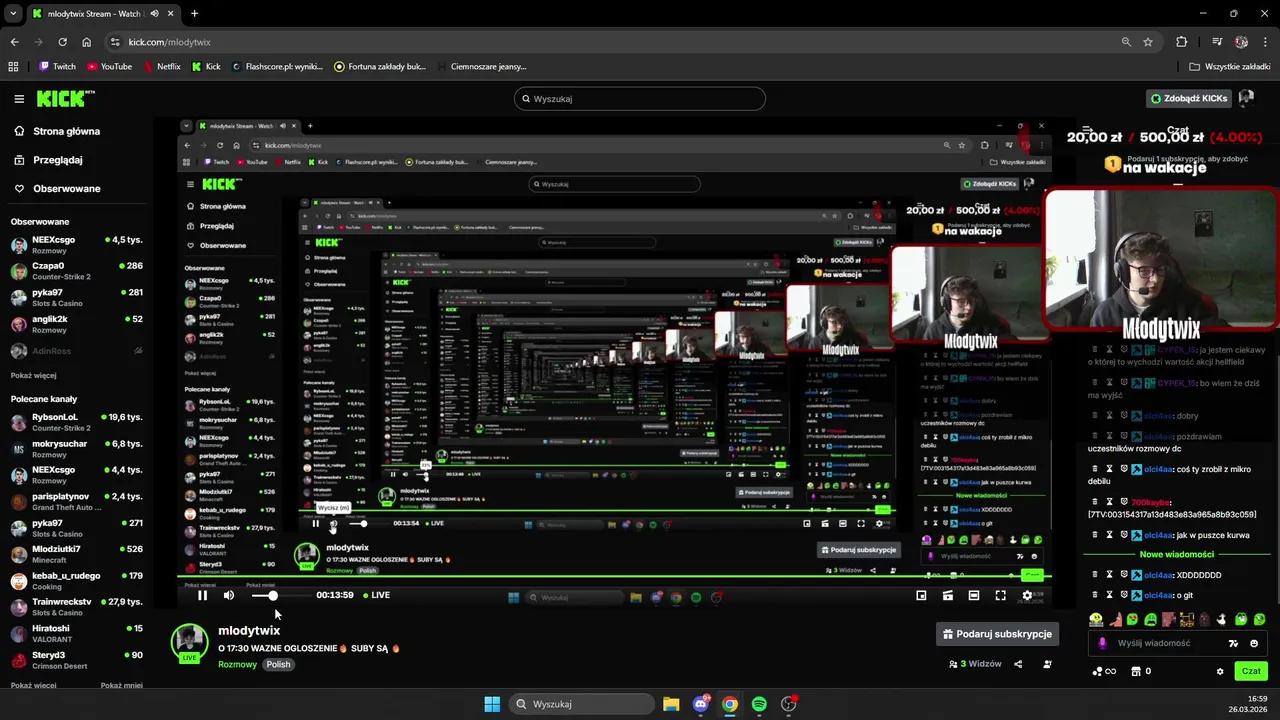Viewport: 1280px width, 720px height.
Task: Click the Kick 'Wyszukaj' search field
Action: click(640, 99)
